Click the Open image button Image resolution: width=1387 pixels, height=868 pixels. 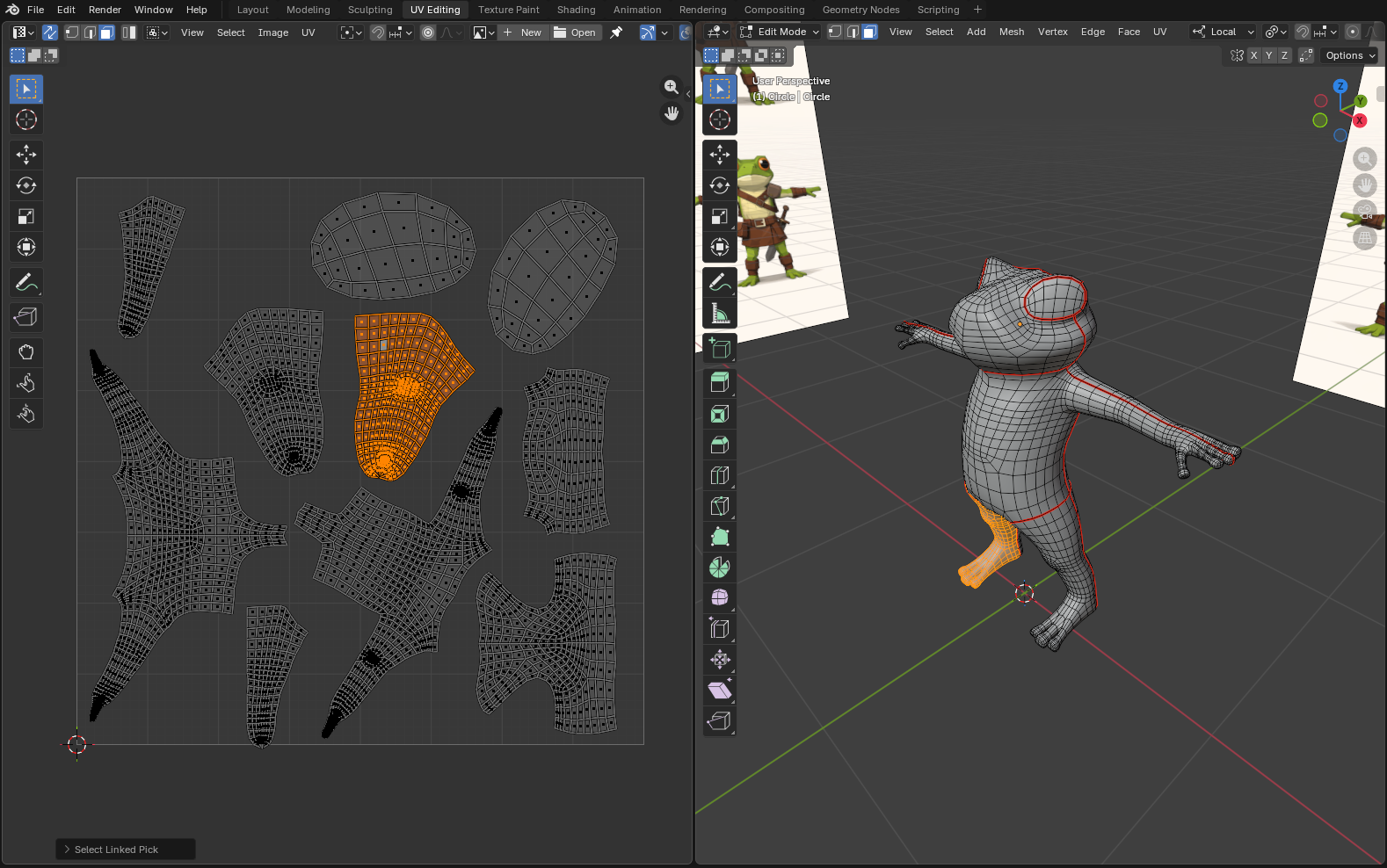coord(575,33)
